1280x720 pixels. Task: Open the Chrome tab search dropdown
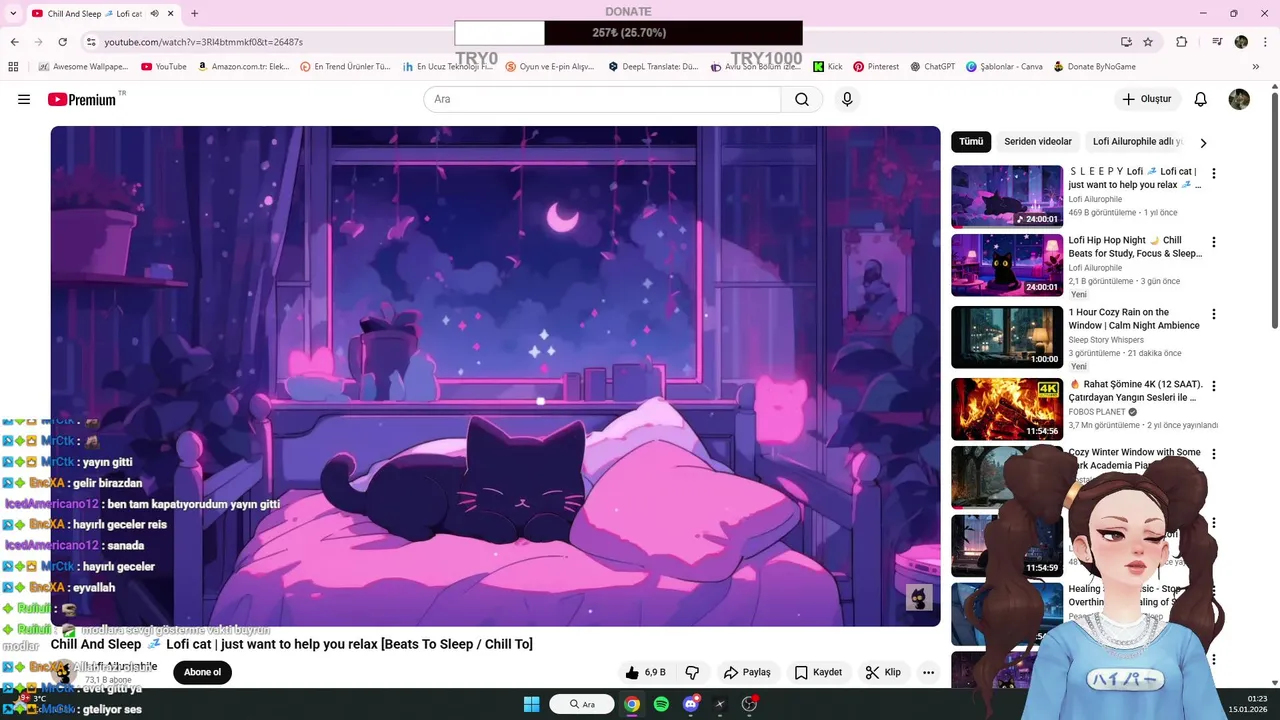pos(13,14)
